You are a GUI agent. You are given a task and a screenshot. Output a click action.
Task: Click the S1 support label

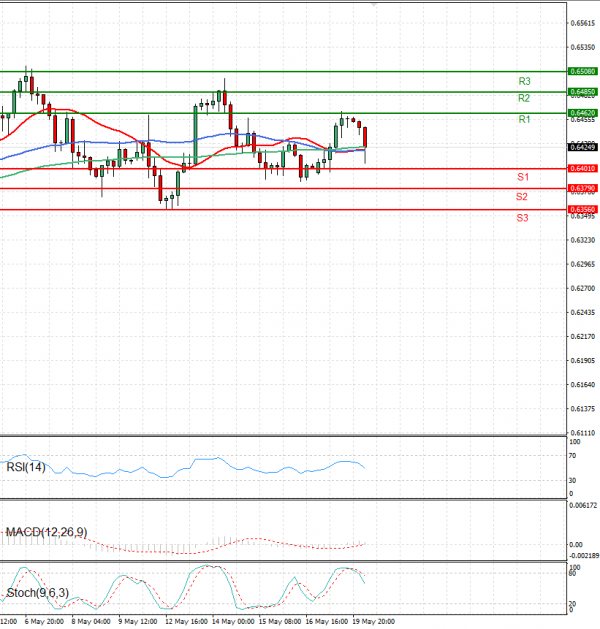click(522, 177)
